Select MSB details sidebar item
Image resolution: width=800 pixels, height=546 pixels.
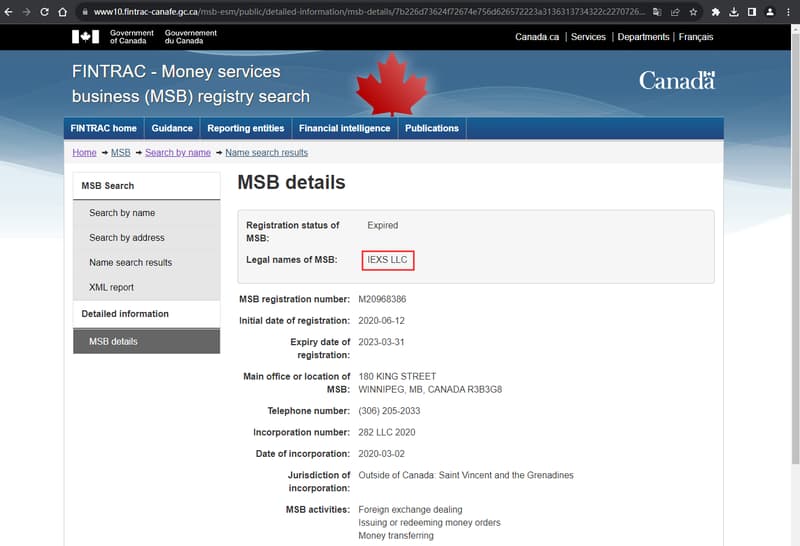[x=147, y=341]
